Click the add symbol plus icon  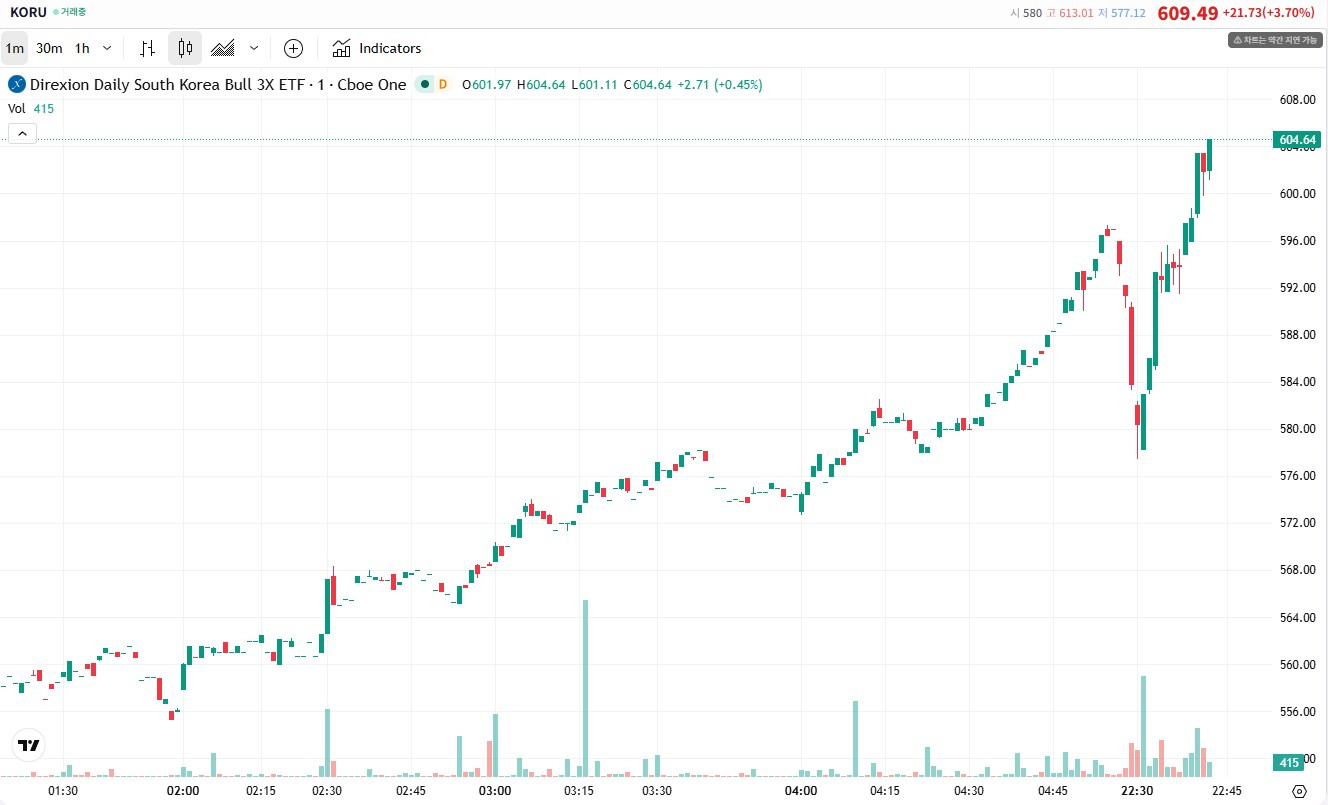click(x=293, y=48)
